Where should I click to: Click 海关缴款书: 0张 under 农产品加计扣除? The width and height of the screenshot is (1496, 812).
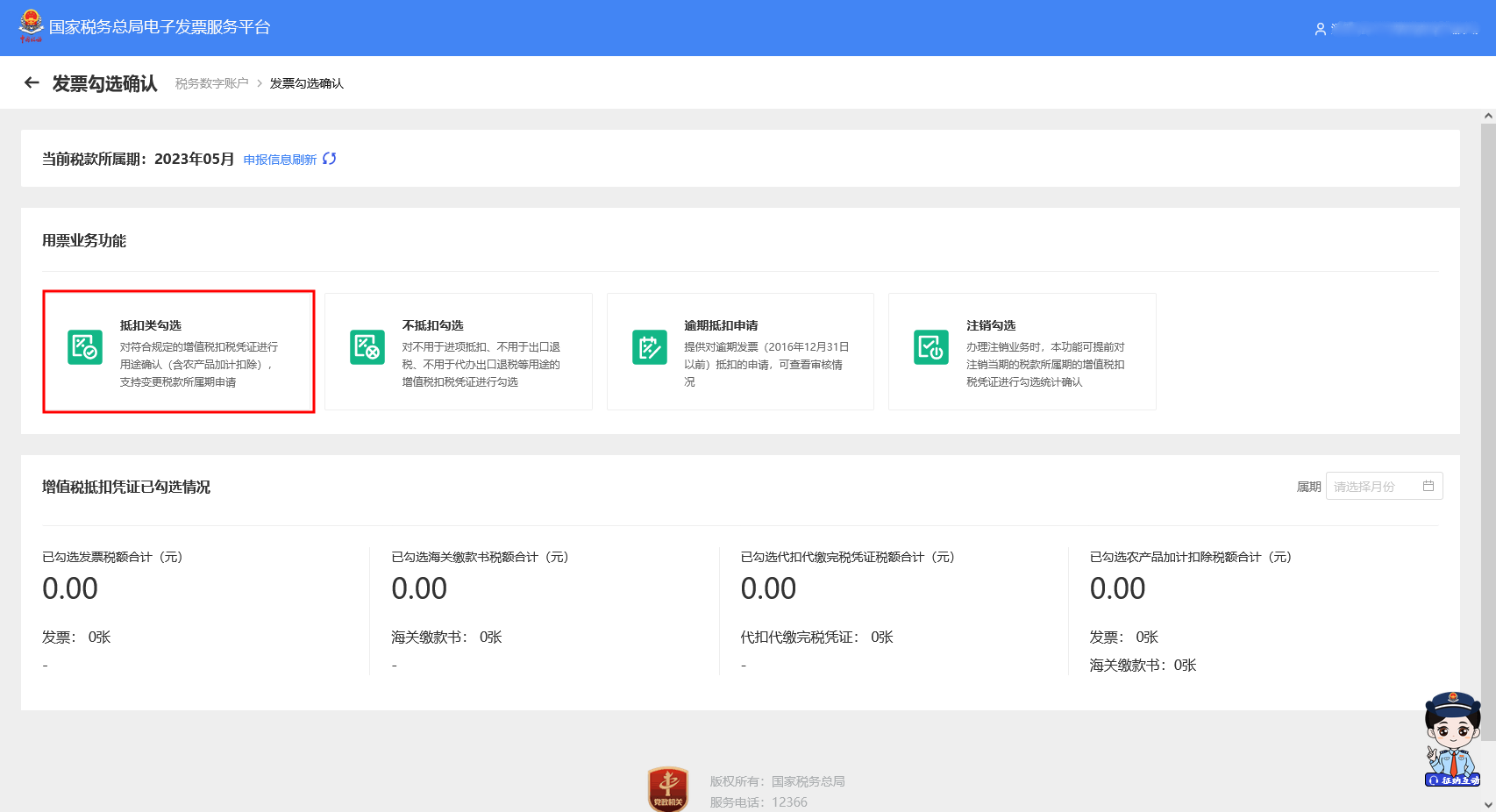pos(1143,666)
